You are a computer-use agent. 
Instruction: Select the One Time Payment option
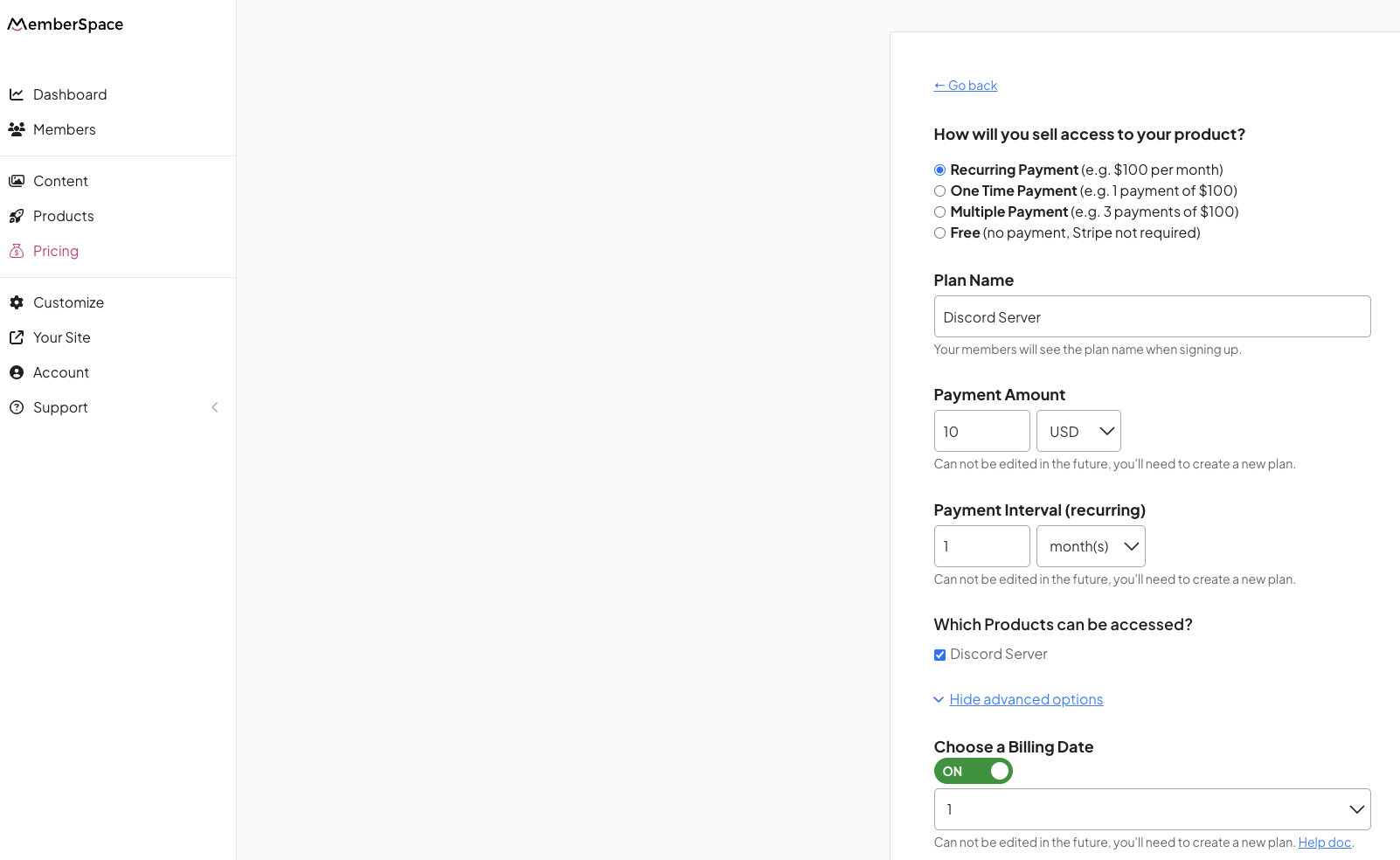pos(939,191)
